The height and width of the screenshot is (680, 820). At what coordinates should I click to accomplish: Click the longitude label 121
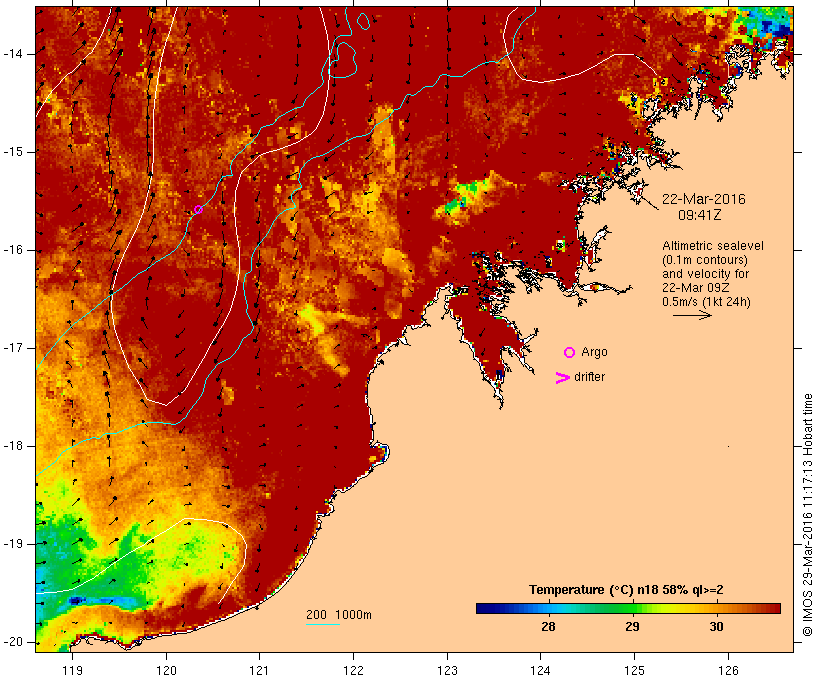[x=259, y=670]
